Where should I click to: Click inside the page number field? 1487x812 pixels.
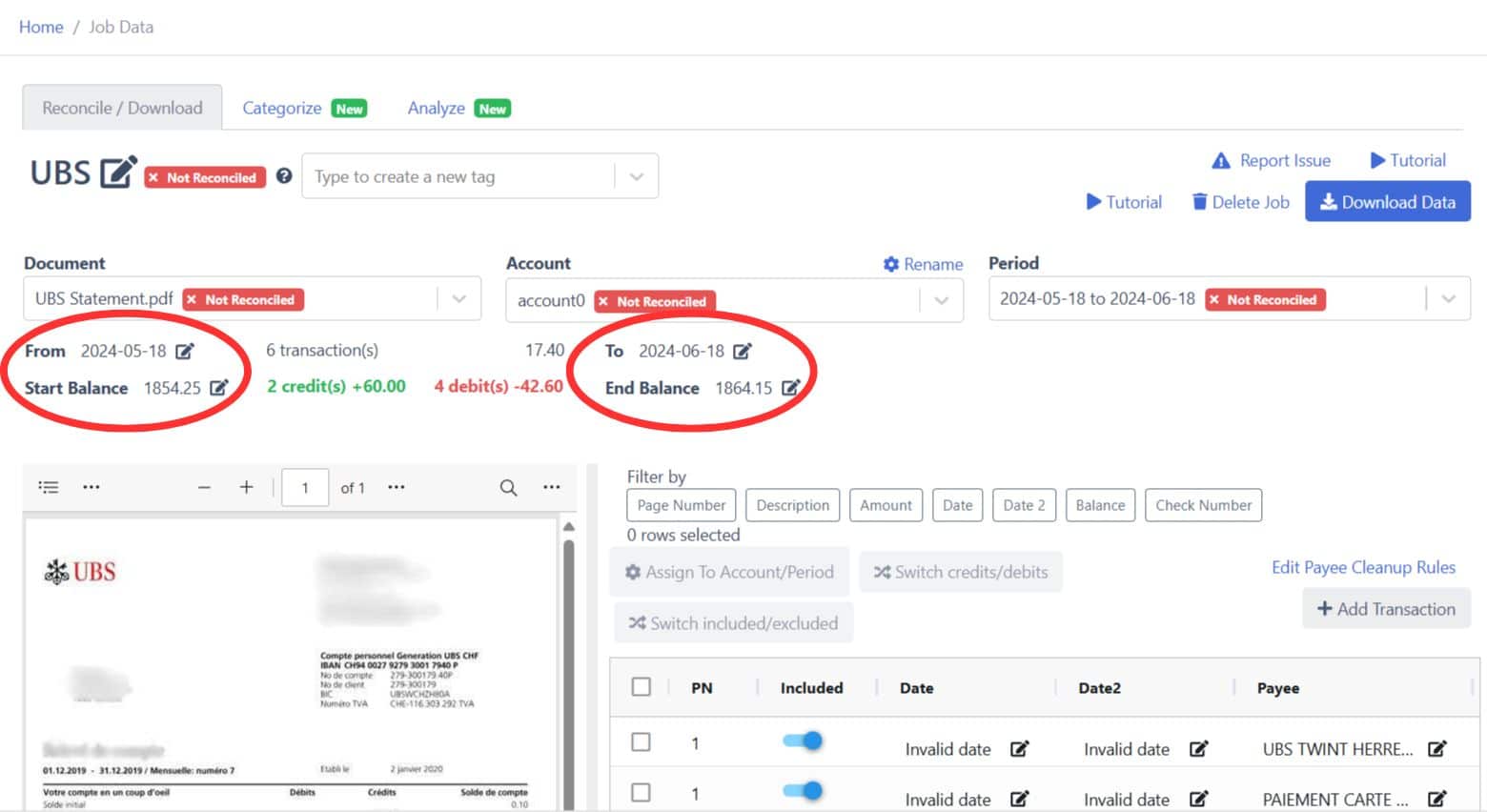304,487
